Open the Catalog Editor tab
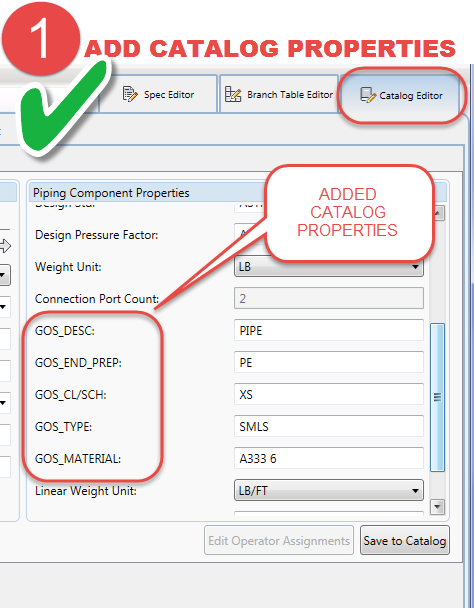474x608 pixels. (400, 95)
